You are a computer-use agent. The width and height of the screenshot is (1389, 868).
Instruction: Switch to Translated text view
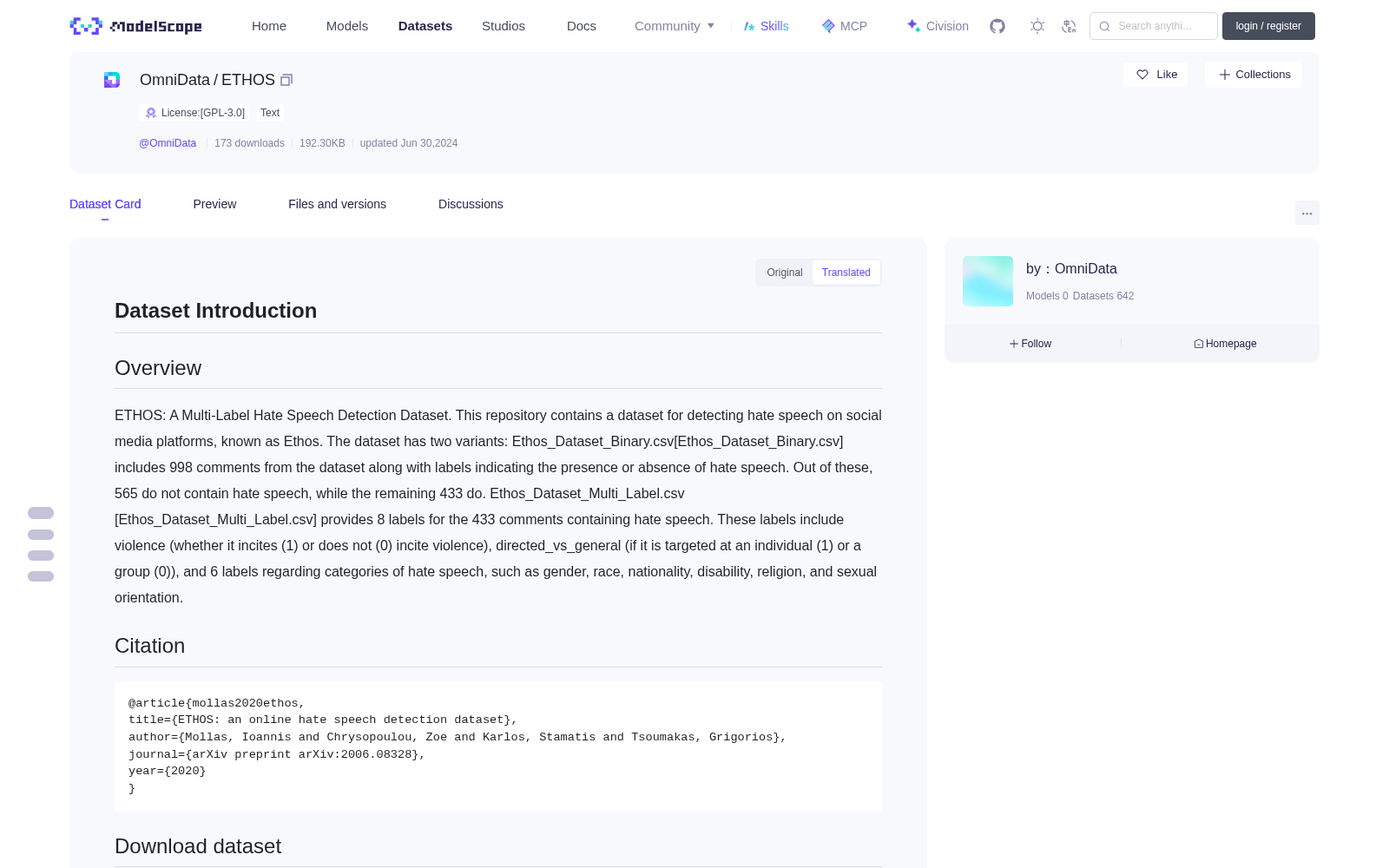coord(846,273)
